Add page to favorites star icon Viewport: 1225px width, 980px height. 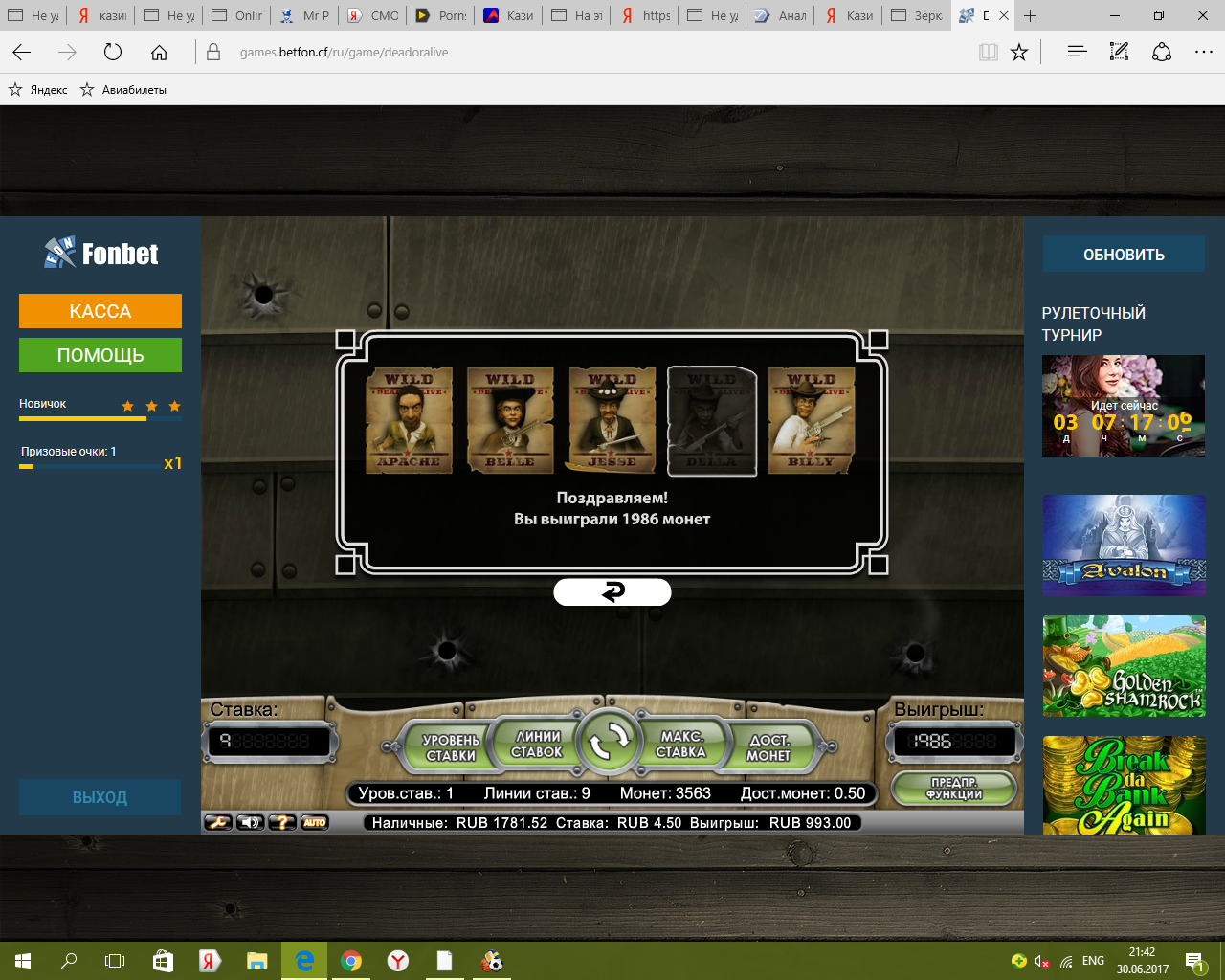1019,53
